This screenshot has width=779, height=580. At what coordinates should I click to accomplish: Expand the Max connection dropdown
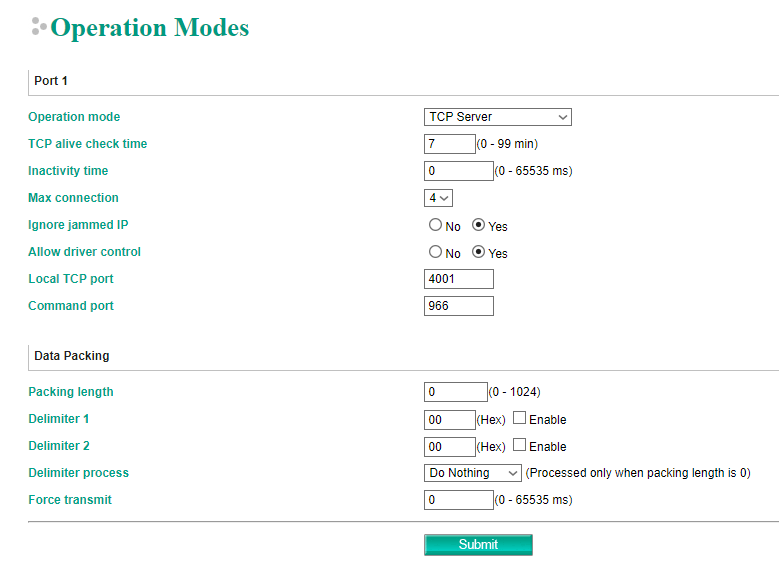click(x=439, y=198)
